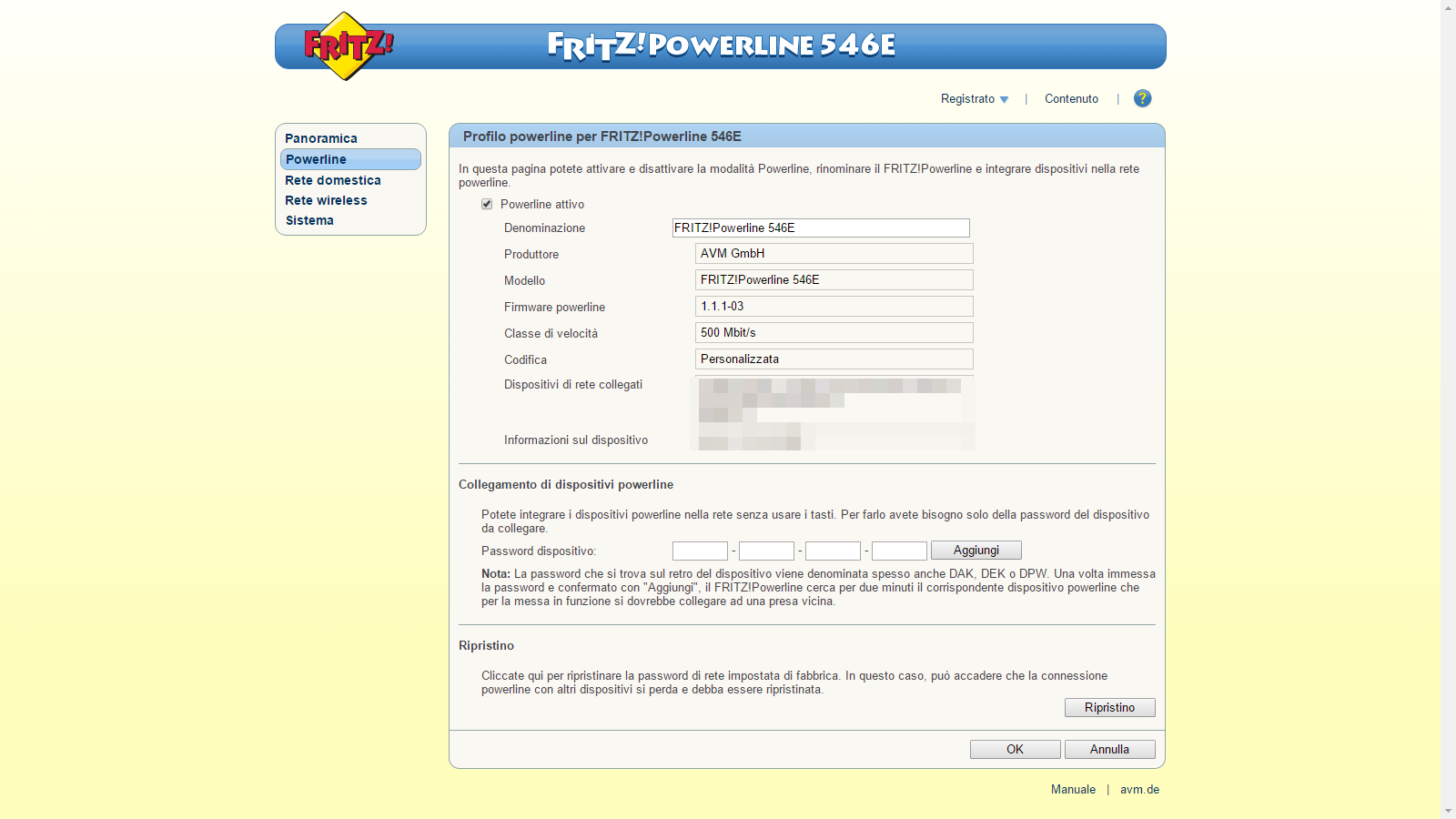Focus the second password segment field
This screenshot has height=819, width=1456.
[x=766, y=551]
